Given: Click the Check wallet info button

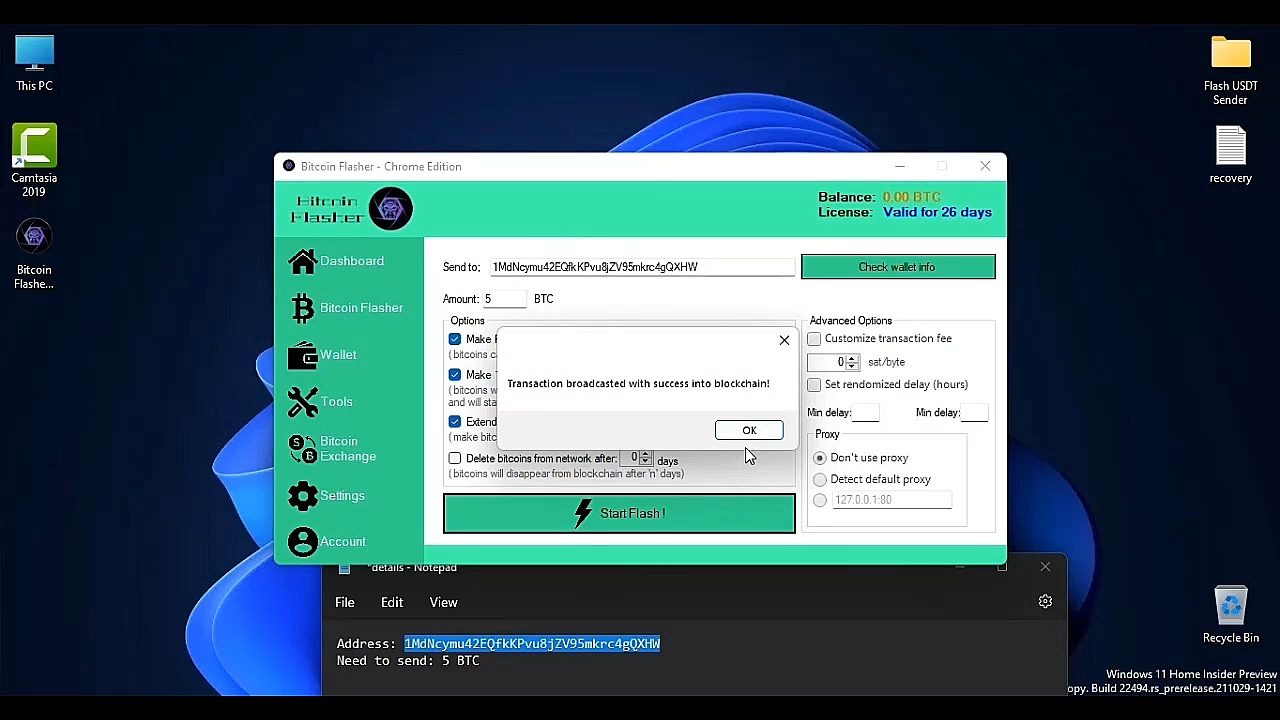Looking at the screenshot, I should click(x=897, y=267).
